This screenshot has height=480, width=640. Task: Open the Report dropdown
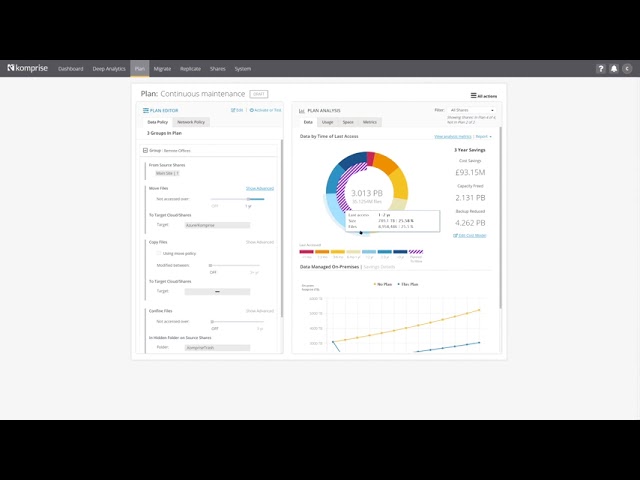tap(484, 136)
